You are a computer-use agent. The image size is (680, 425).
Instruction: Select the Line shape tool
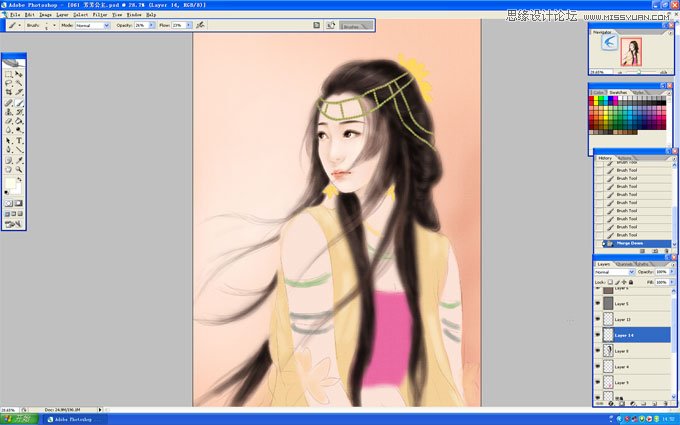19,149
